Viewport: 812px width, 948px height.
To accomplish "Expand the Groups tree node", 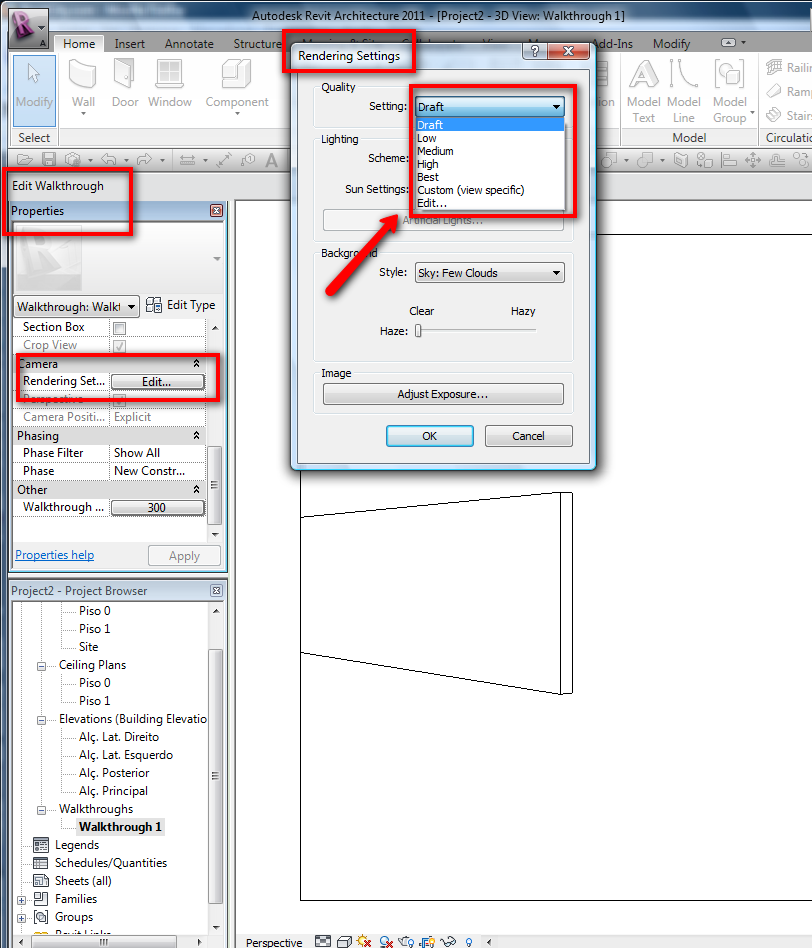I will pyautogui.click(x=22, y=918).
